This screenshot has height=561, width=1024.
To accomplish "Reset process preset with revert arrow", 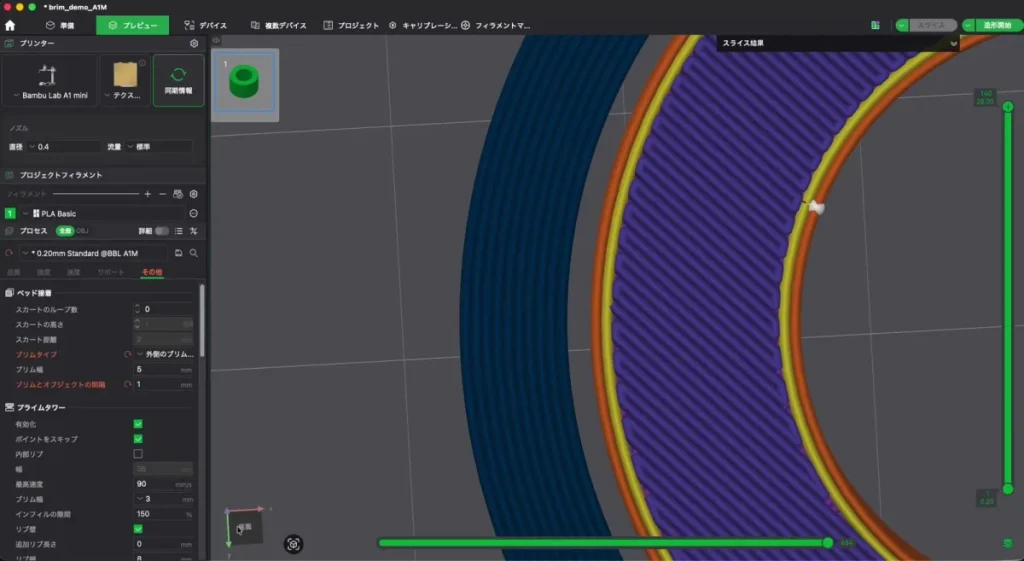I will click(x=9, y=253).
